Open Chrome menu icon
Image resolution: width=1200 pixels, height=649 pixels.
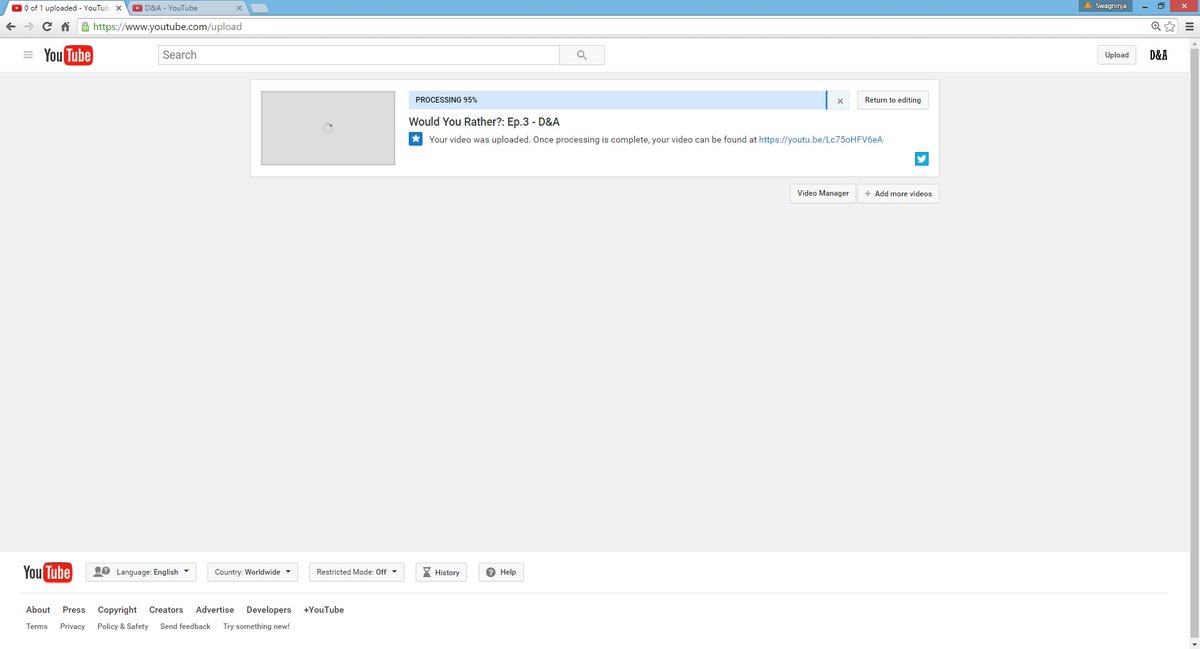1188,26
